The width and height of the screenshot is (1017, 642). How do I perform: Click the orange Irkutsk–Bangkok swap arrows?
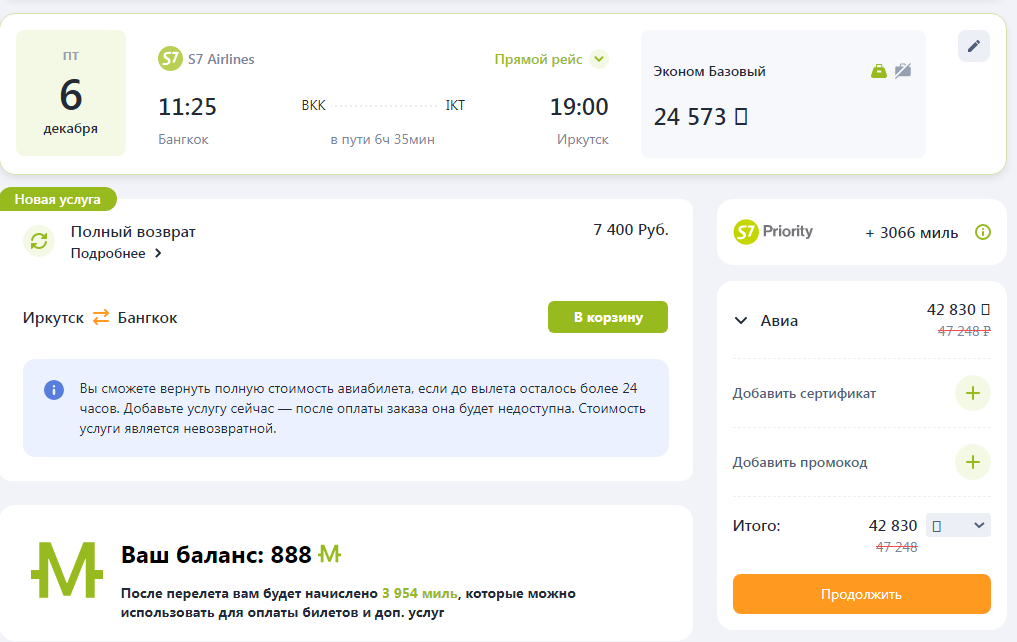click(x=101, y=318)
